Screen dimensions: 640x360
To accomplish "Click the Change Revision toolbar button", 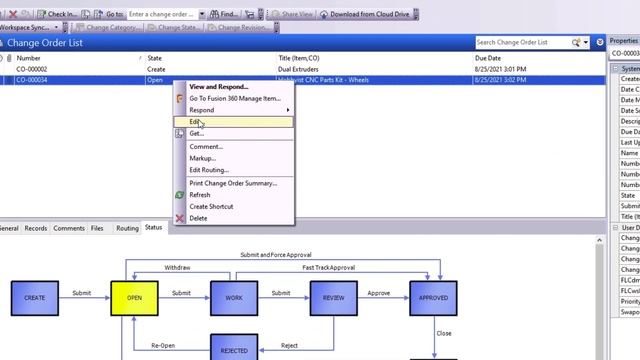I will click(238, 27).
